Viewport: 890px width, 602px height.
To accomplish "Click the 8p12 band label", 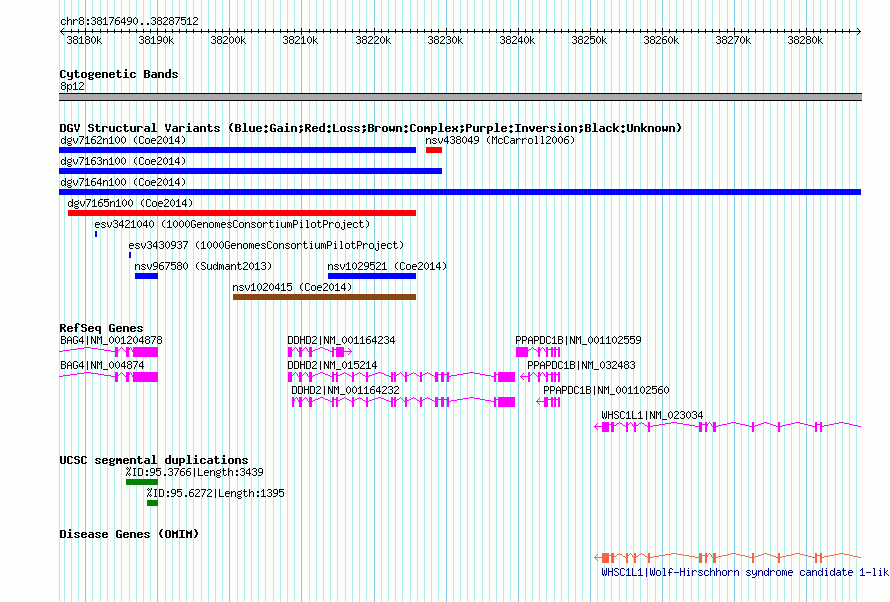I will point(72,86).
